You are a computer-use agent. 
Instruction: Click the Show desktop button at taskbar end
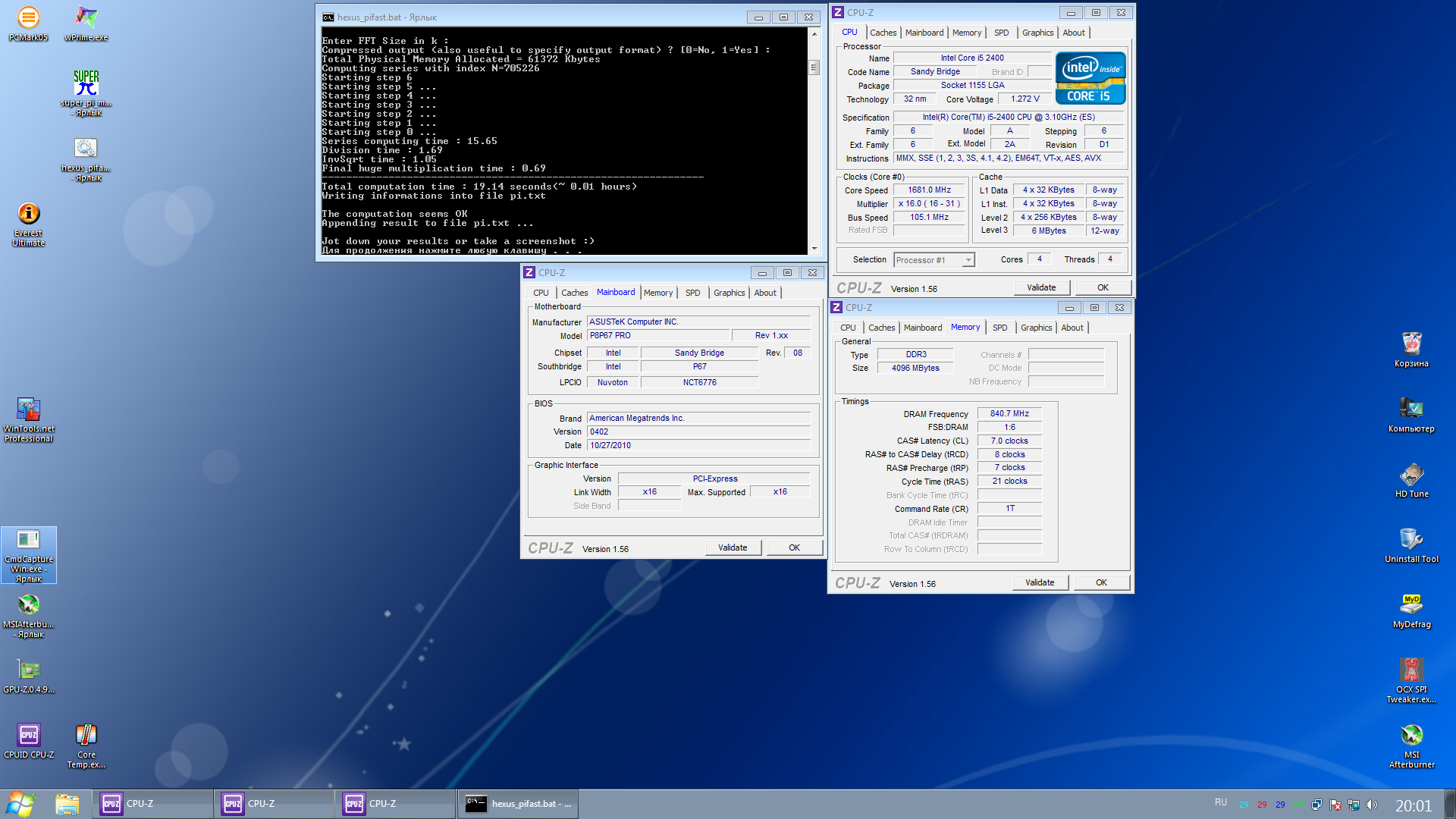(1450, 804)
